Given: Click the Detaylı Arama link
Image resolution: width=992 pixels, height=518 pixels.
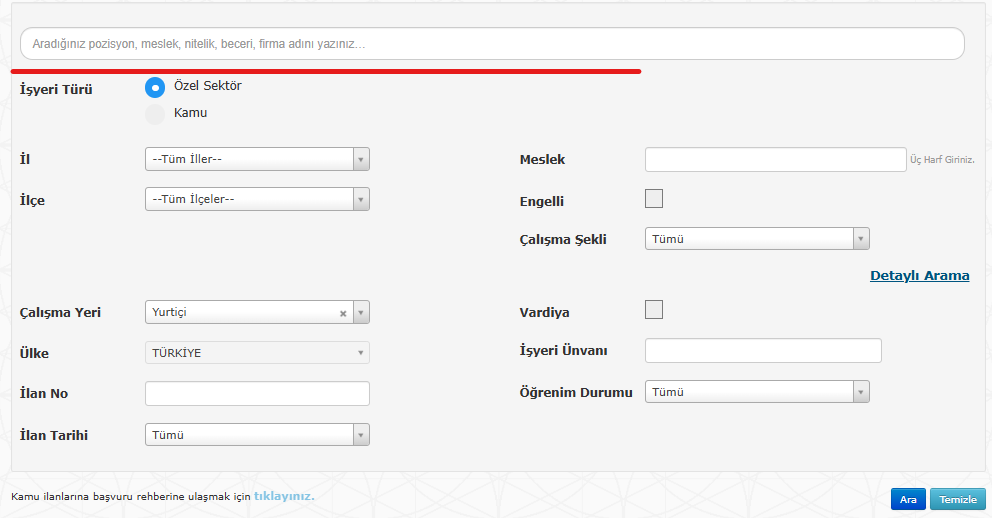Looking at the screenshot, I should pyautogui.click(x=919, y=276).
